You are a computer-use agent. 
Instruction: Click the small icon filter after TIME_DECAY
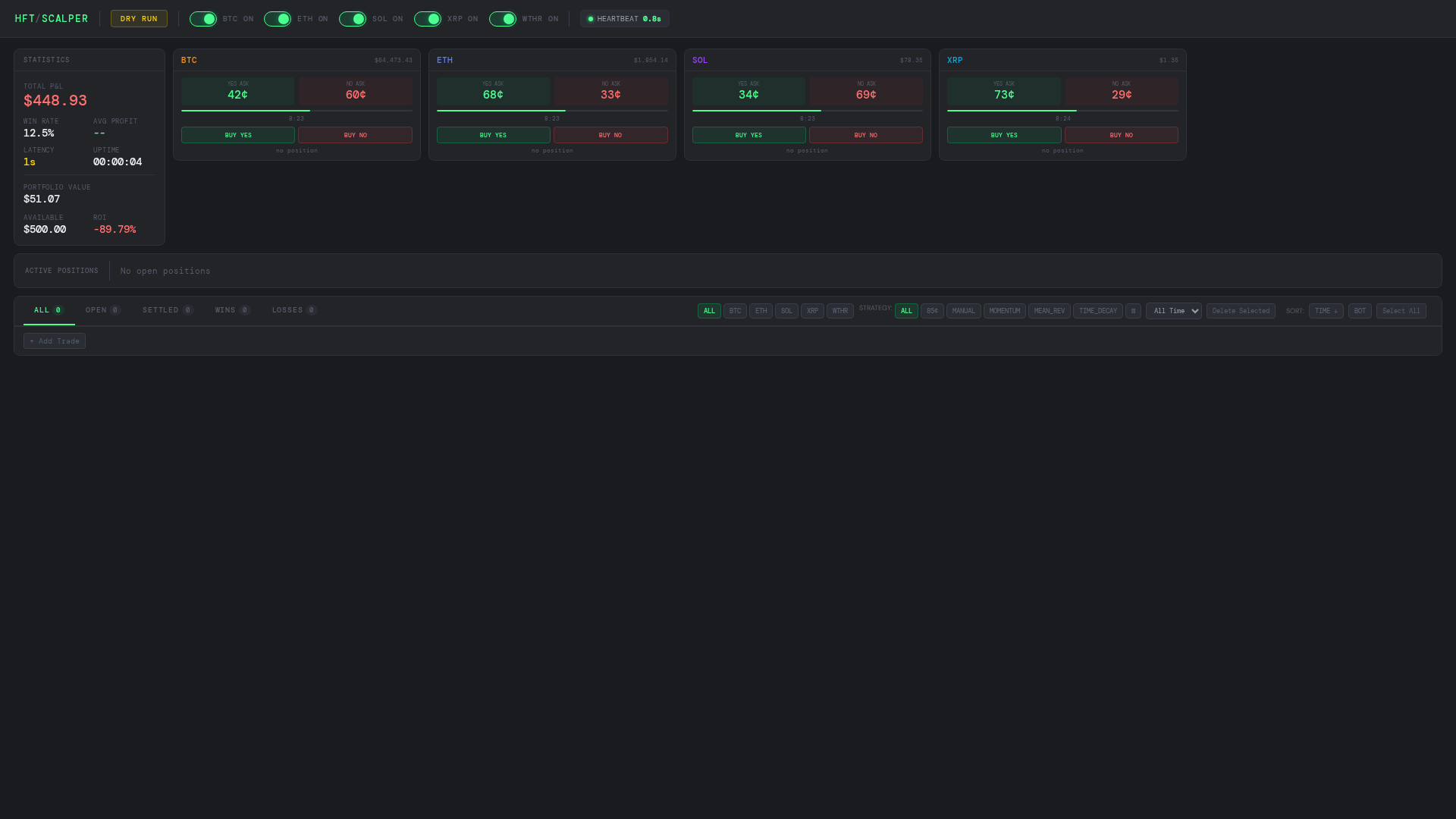[1133, 311]
